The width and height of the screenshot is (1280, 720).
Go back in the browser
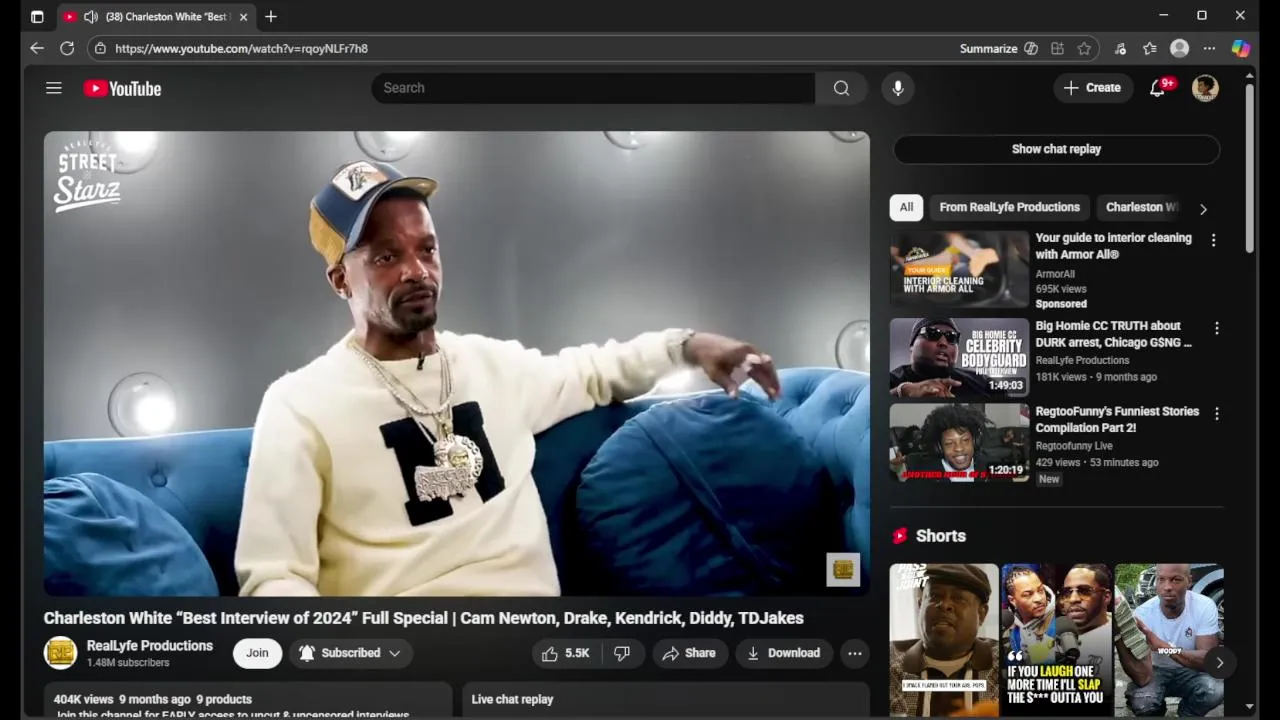pyautogui.click(x=37, y=48)
